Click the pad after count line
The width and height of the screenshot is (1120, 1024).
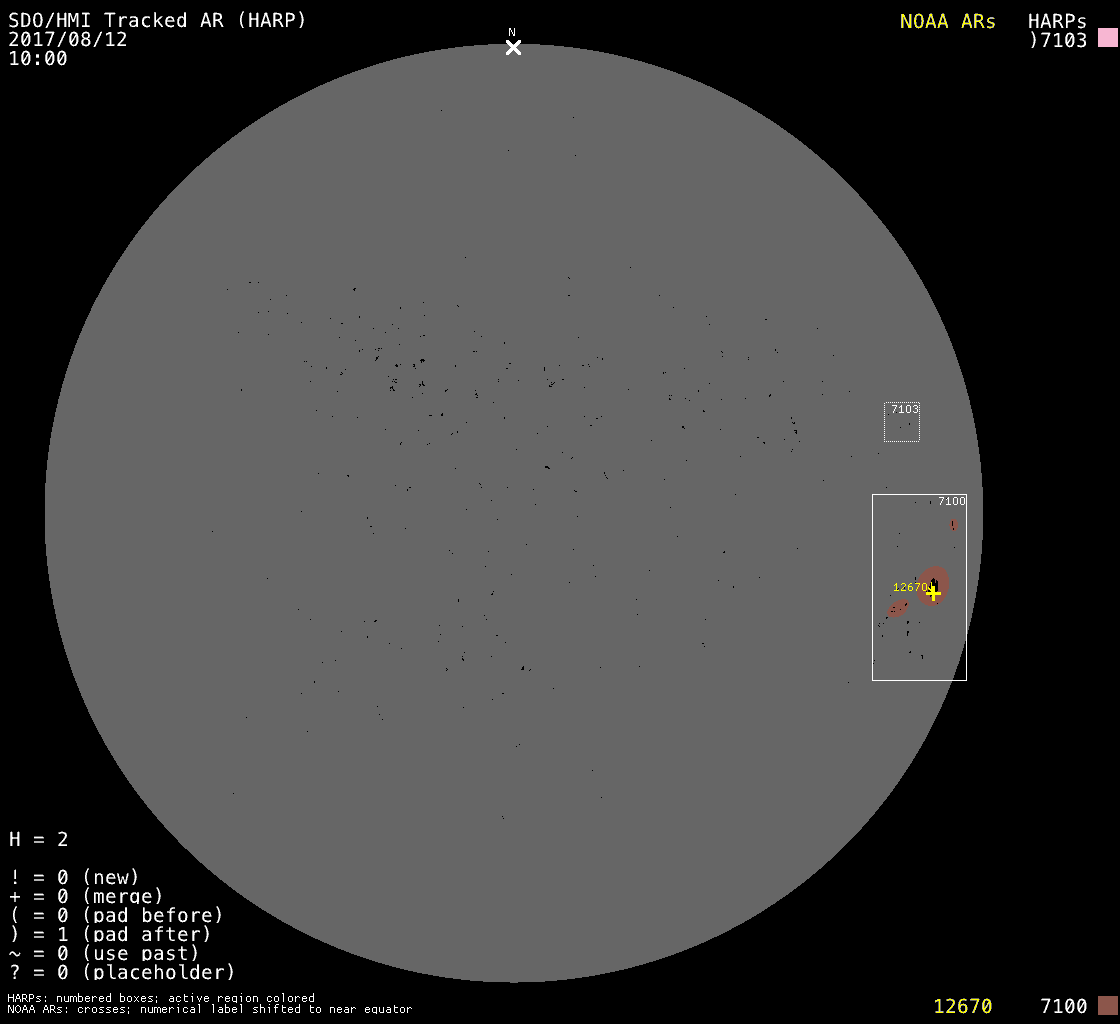pyautogui.click(x=110, y=934)
